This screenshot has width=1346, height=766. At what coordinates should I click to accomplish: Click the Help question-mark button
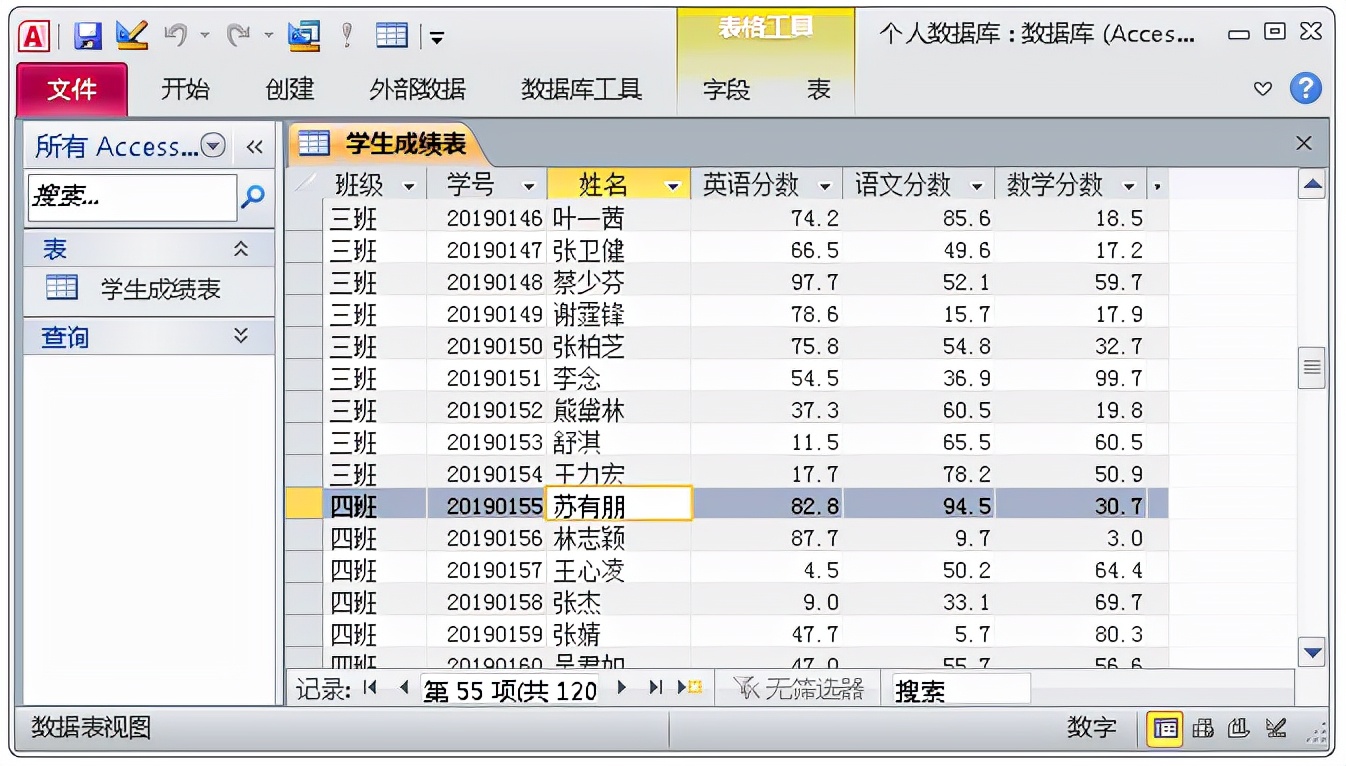1305,89
